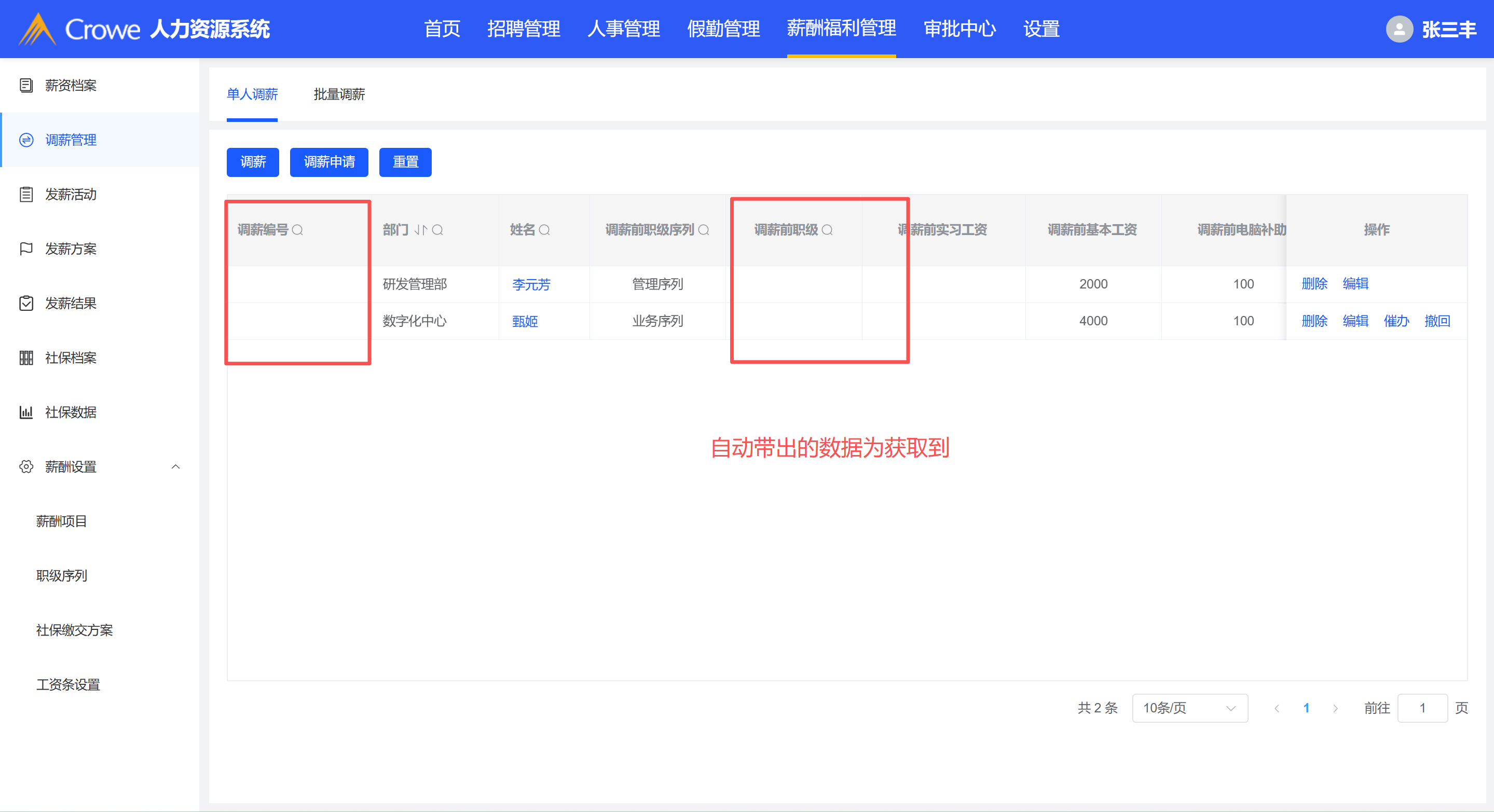Click the 薪资档案 sidebar icon
1494x812 pixels.
pyautogui.click(x=26, y=85)
